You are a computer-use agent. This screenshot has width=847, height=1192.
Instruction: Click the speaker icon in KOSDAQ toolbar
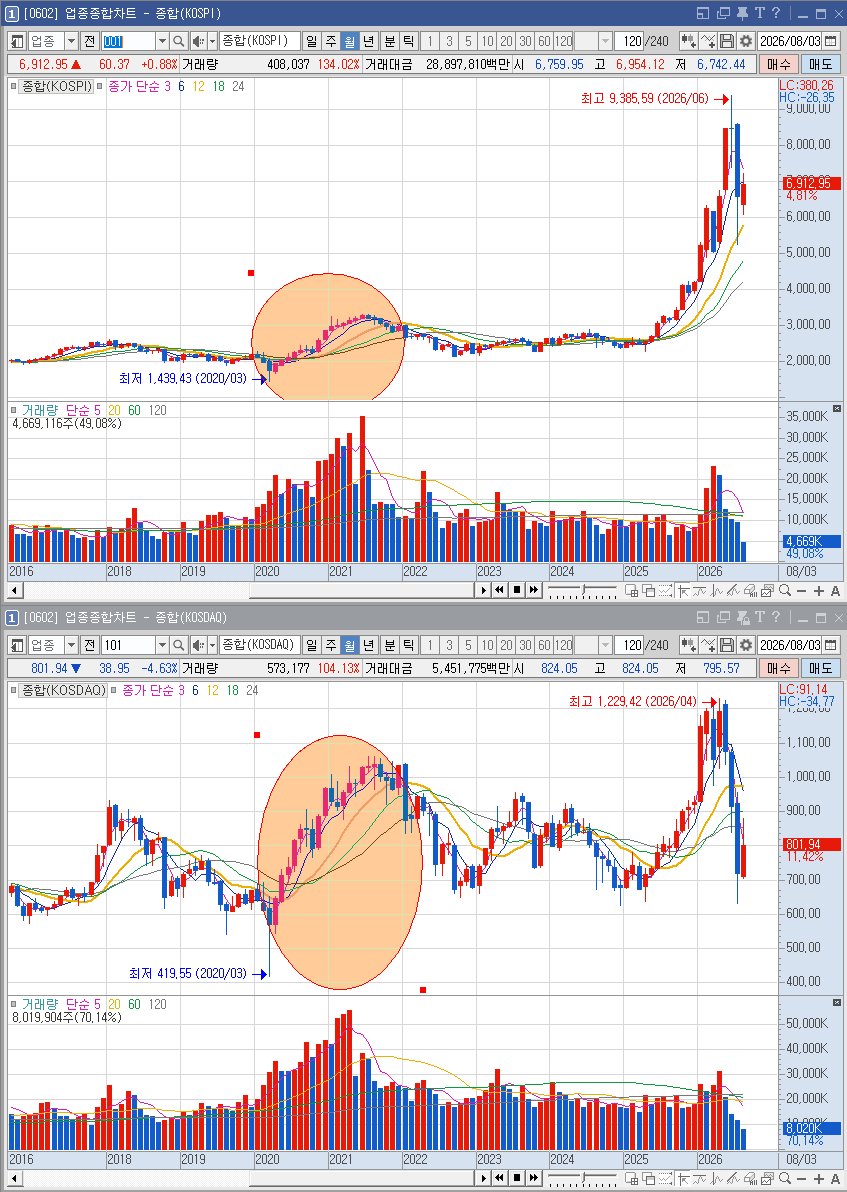[198, 645]
